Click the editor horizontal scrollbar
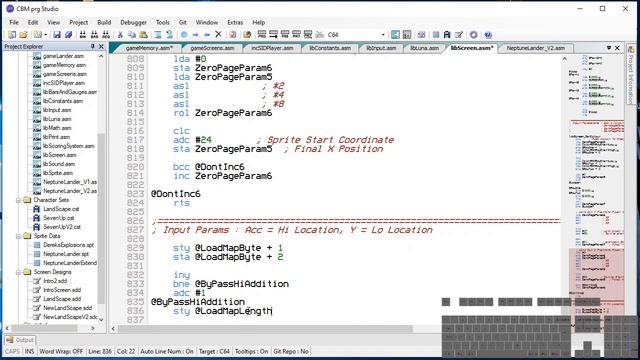The height and width of the screenshot is (360, 640). 265,329
